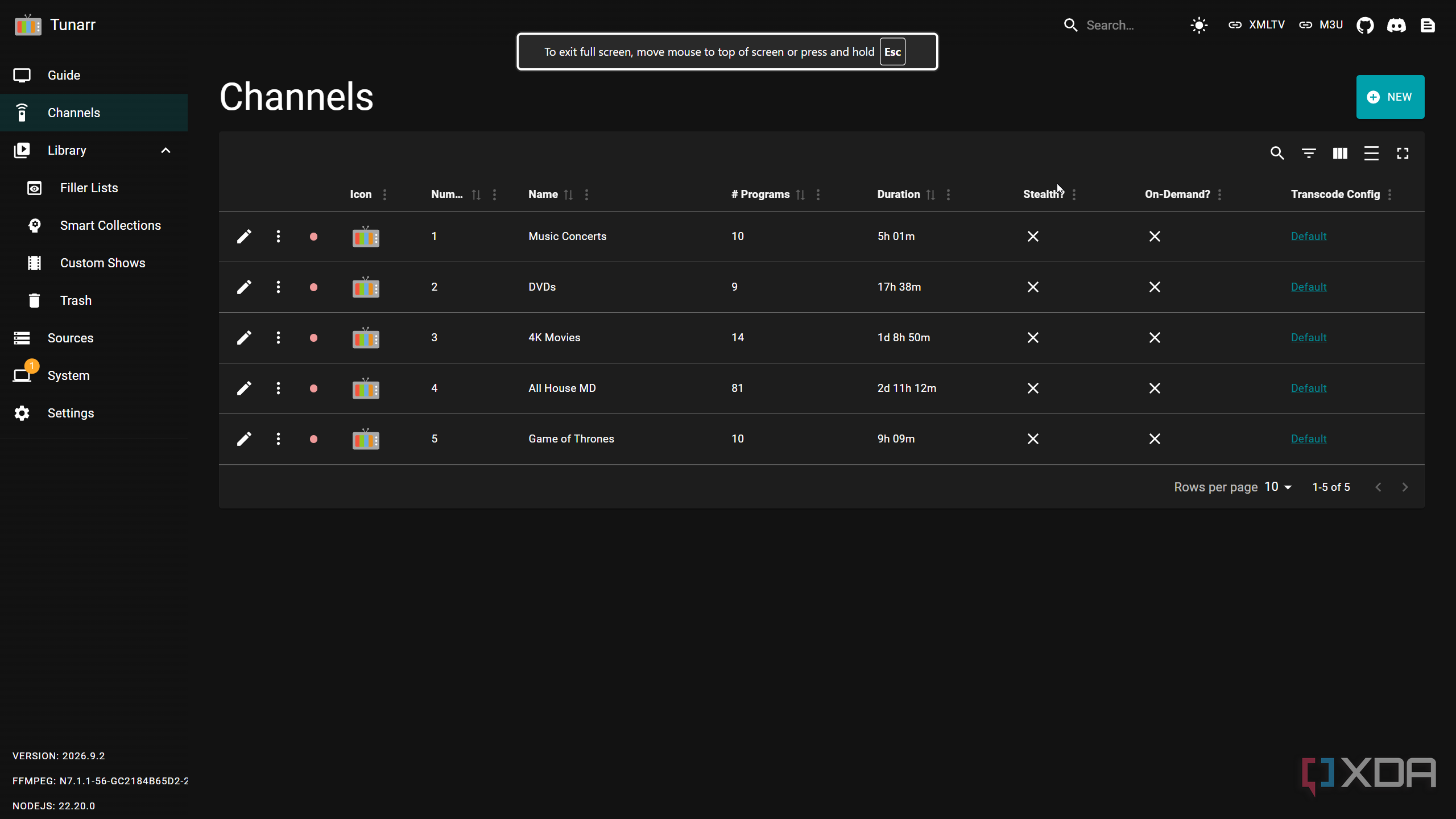Open more options for DVDs row
Image resolution: width=1456 pixels, height=819 pixels.
pyautogui.click(x=278, y=287)
